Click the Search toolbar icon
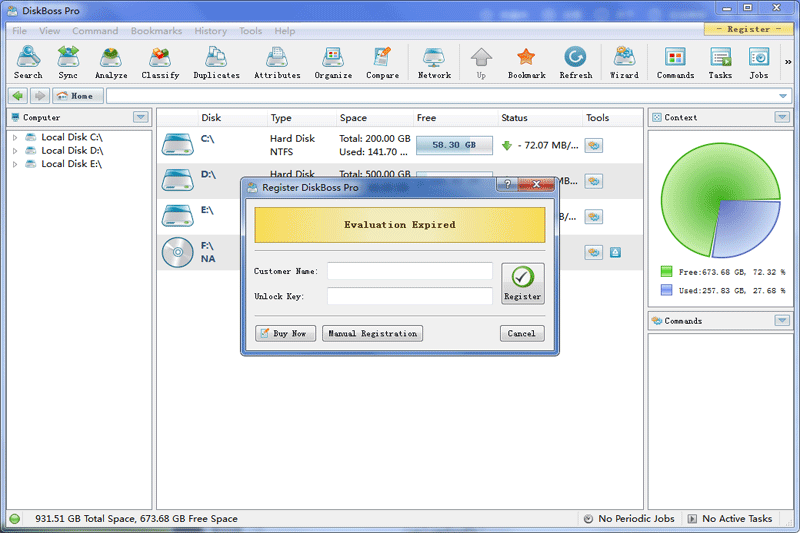 point(28,62)
